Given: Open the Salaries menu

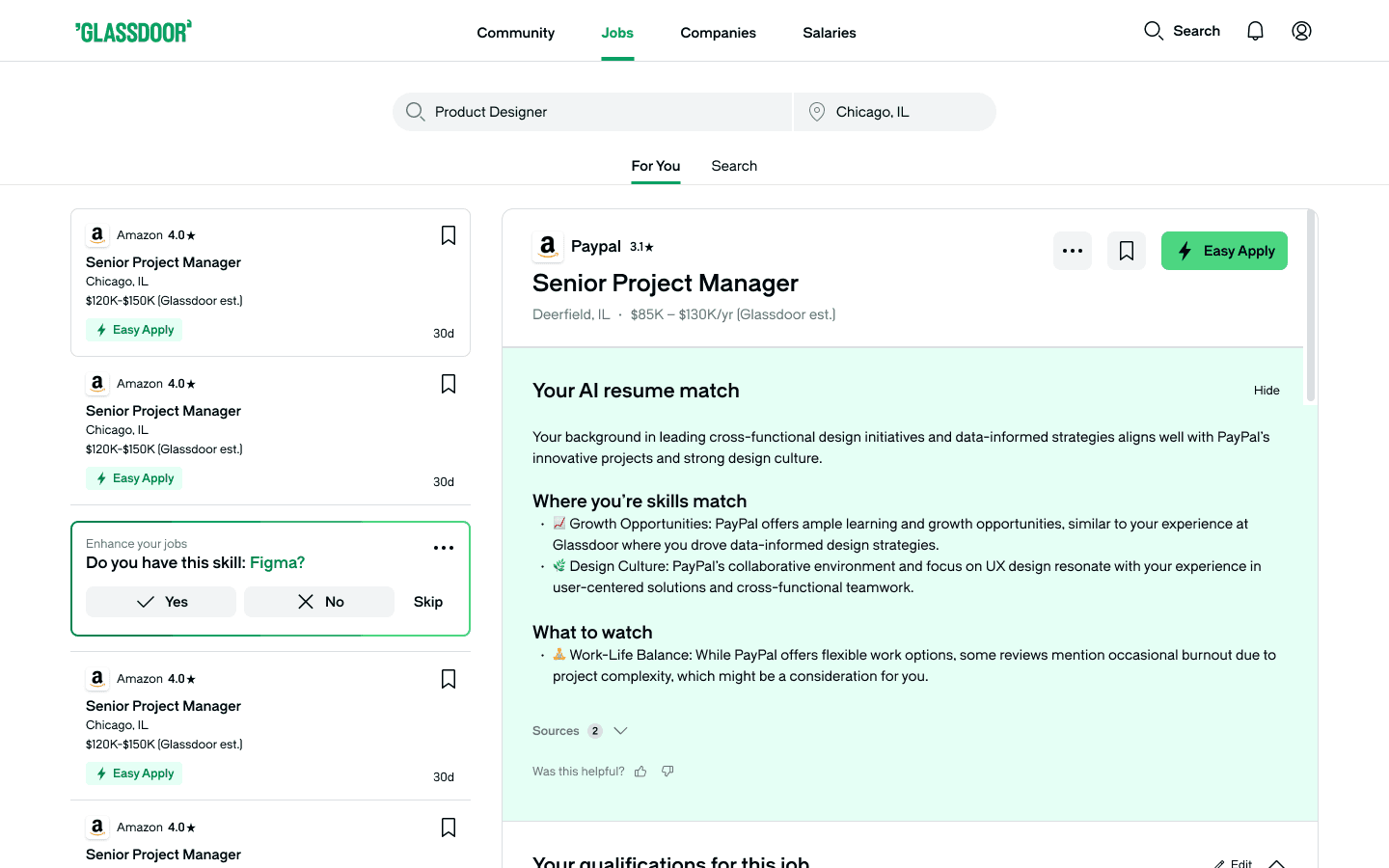Looking at the screenshot, I should [830, 33].
